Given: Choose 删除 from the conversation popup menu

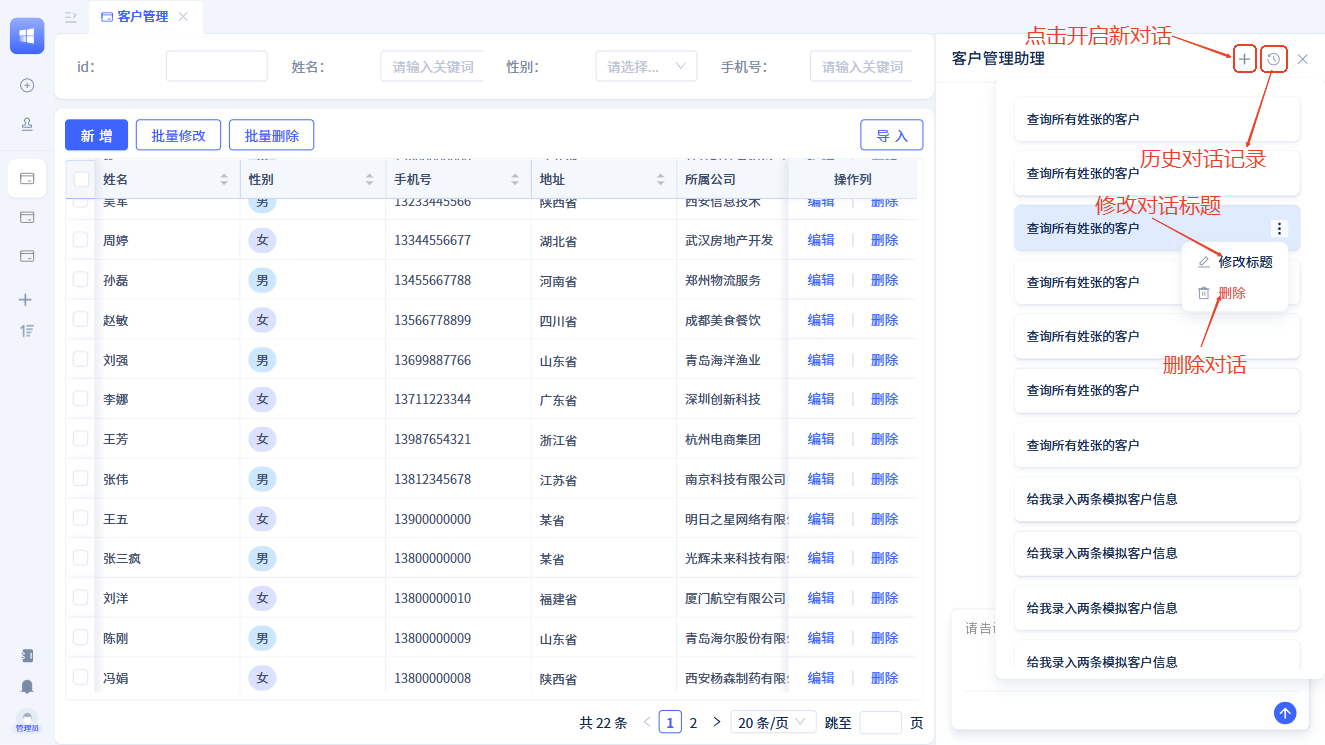Looking at the screenshot, I should coord(1235,293).
